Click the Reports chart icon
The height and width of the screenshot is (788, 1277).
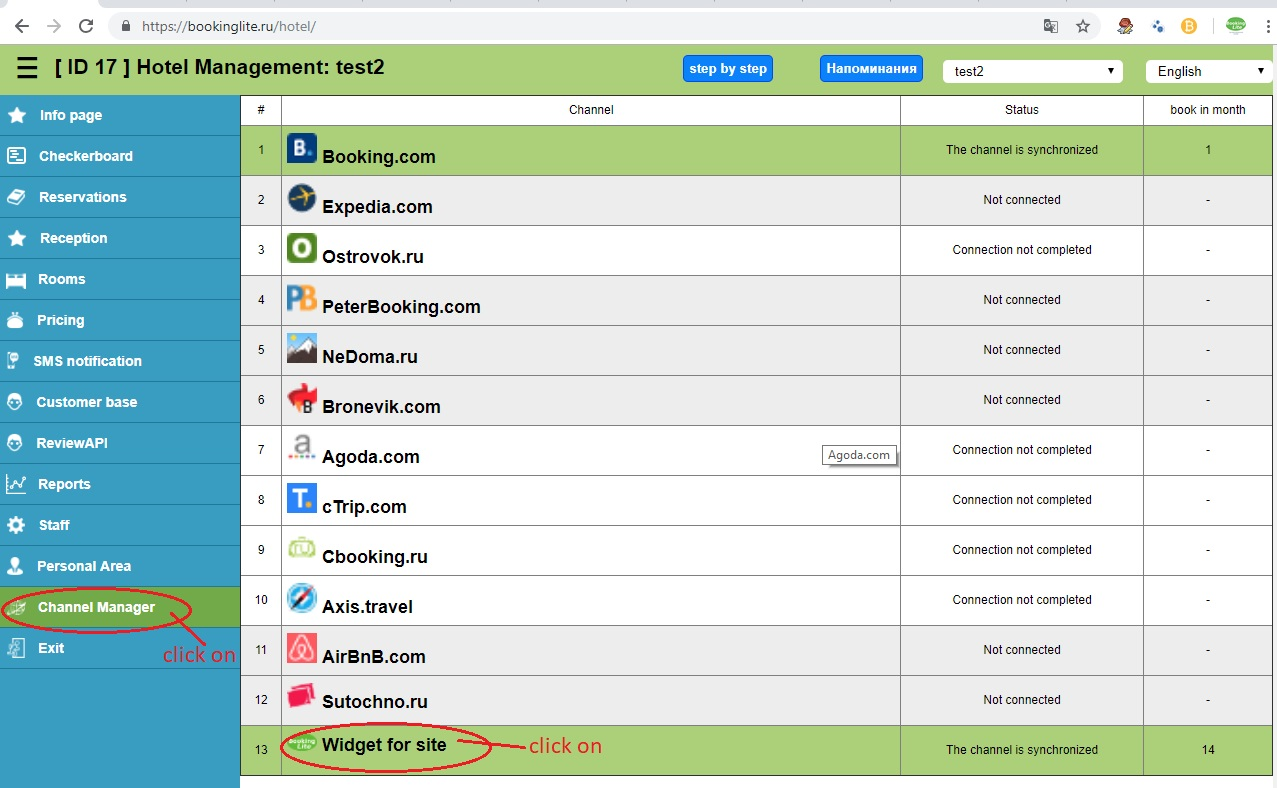pyautogui.click(x=16, y=484)
